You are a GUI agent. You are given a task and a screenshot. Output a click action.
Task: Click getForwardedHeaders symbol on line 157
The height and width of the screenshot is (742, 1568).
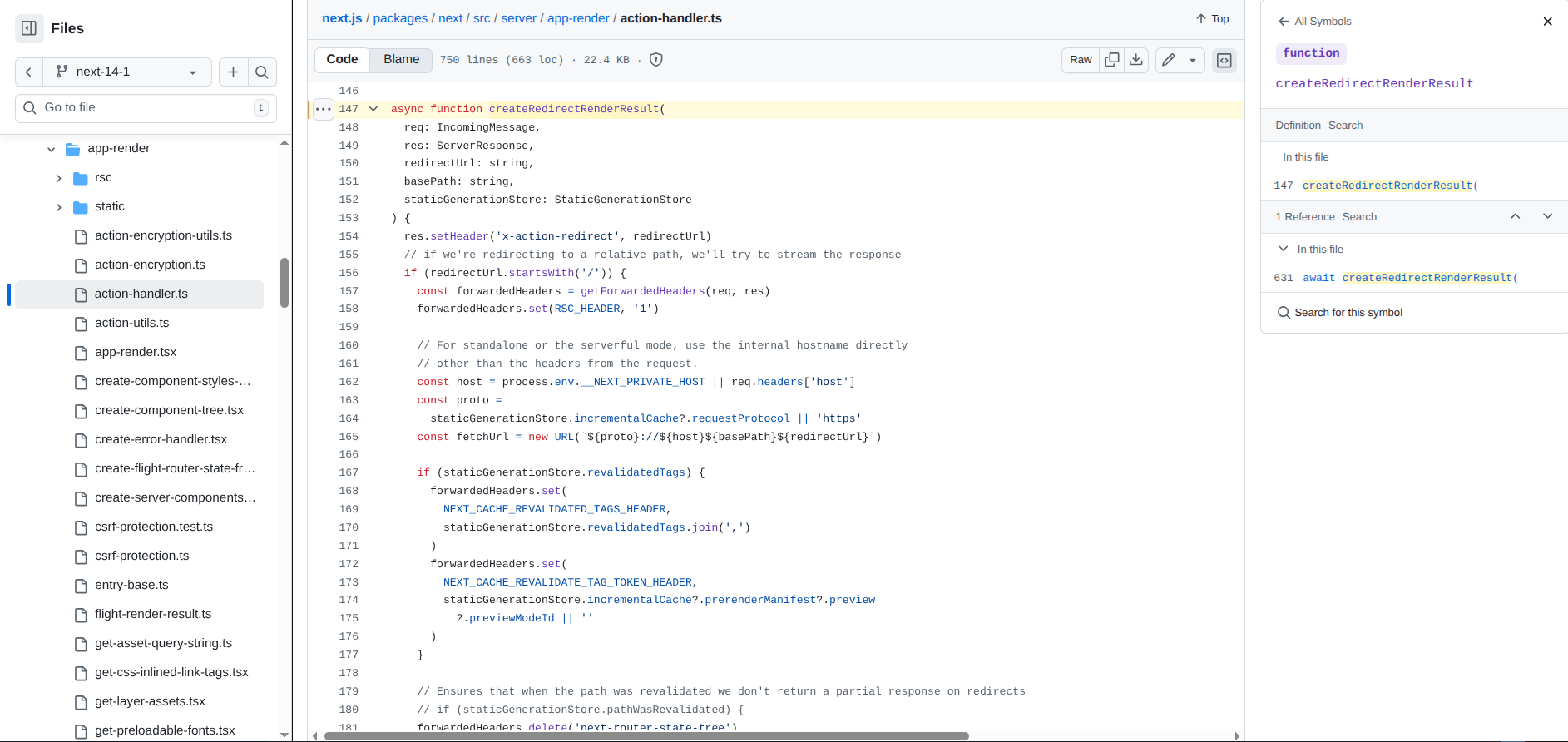642,291
